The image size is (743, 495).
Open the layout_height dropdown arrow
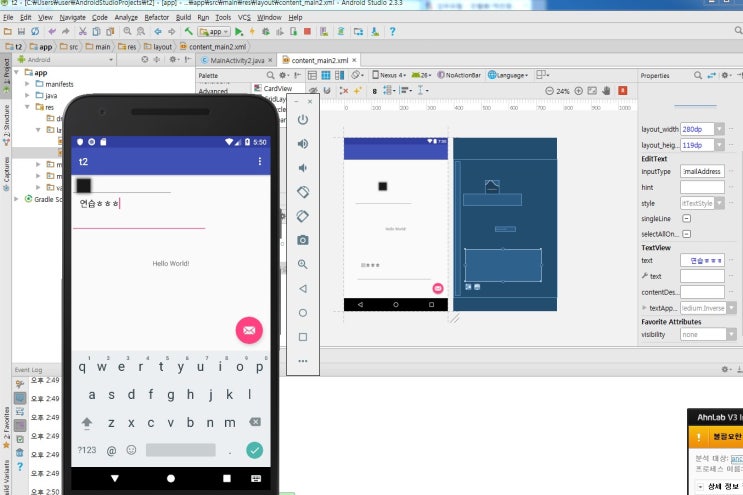click(x=719, y=145)
